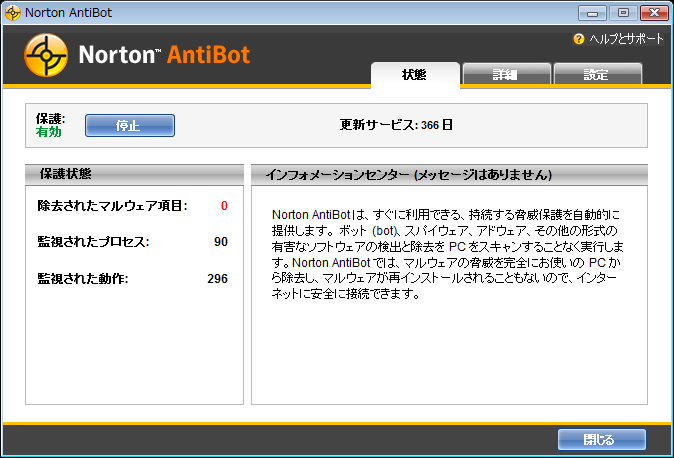674x458 pixels.
Task: Click the 更新サービス: 366 日 text
Action: (x=396, y=125)
